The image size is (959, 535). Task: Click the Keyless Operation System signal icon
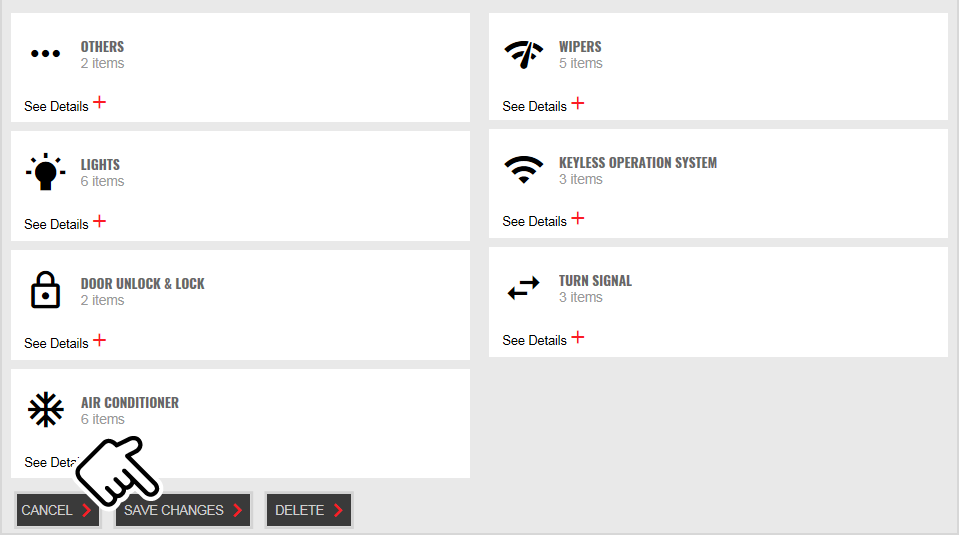pyautogui.click(x=524, y=170)
